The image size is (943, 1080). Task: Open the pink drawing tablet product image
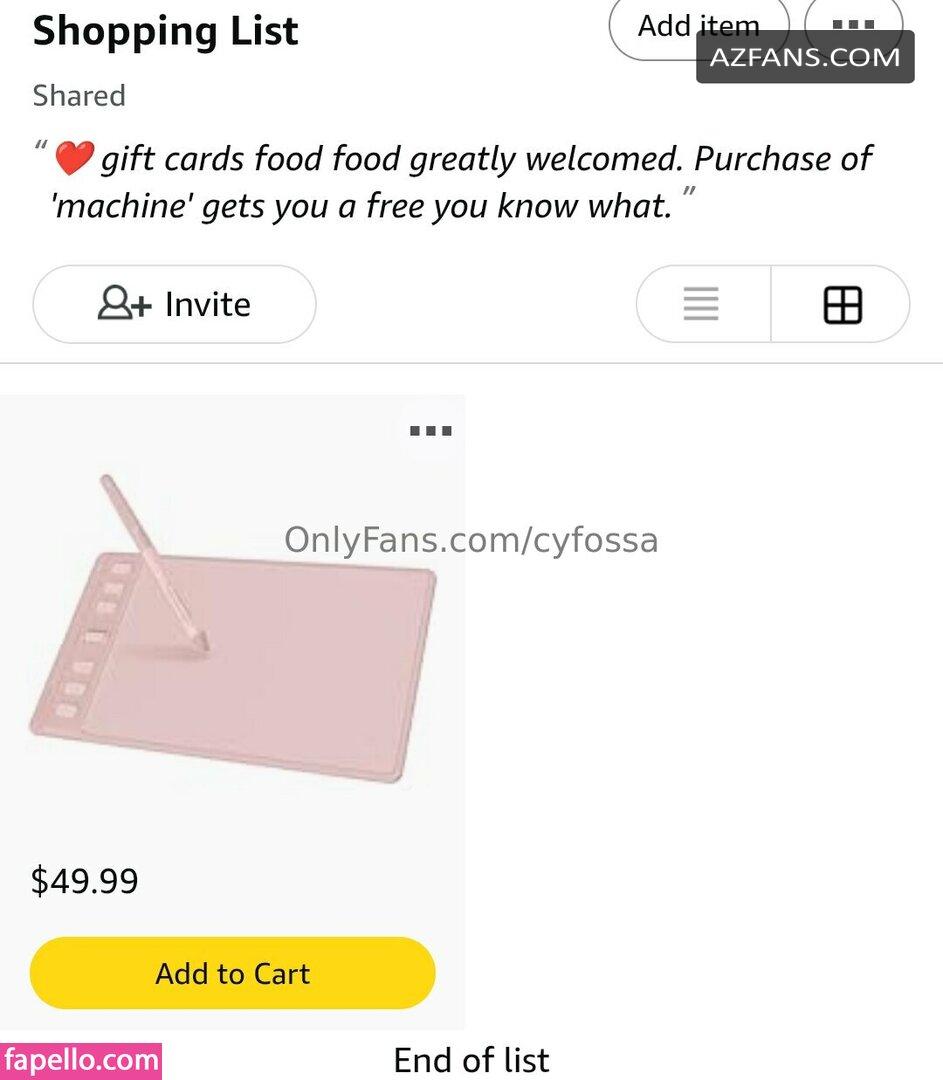point(232,628)
